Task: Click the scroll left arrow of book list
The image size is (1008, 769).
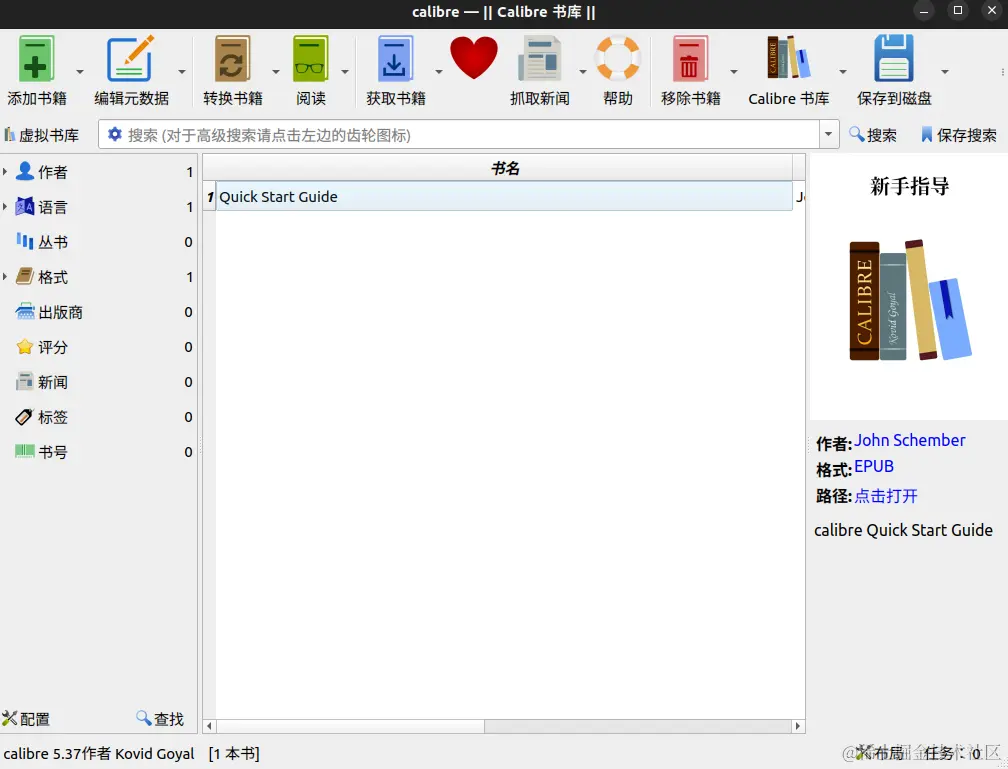Action: coord(209,726)
